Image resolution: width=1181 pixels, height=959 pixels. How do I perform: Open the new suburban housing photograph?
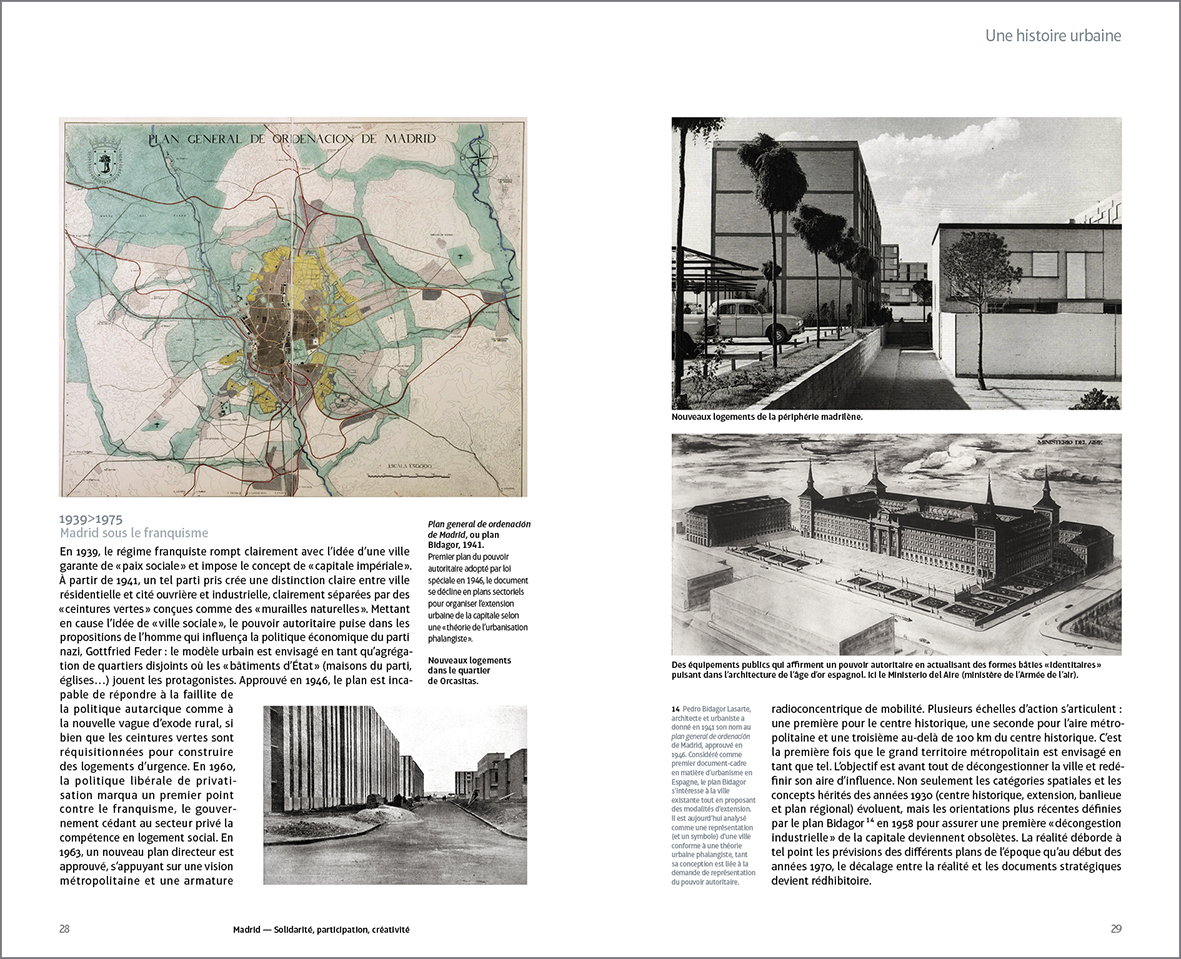[x=896, y=263]
